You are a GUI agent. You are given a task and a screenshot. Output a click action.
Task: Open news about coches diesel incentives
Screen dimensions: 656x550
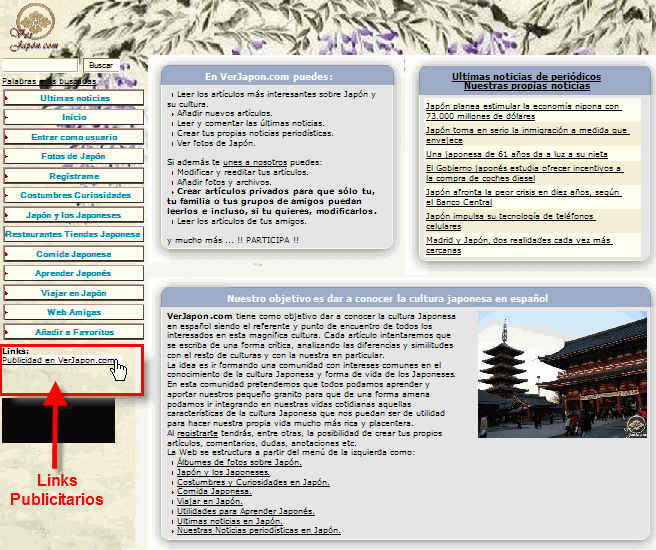524,173
